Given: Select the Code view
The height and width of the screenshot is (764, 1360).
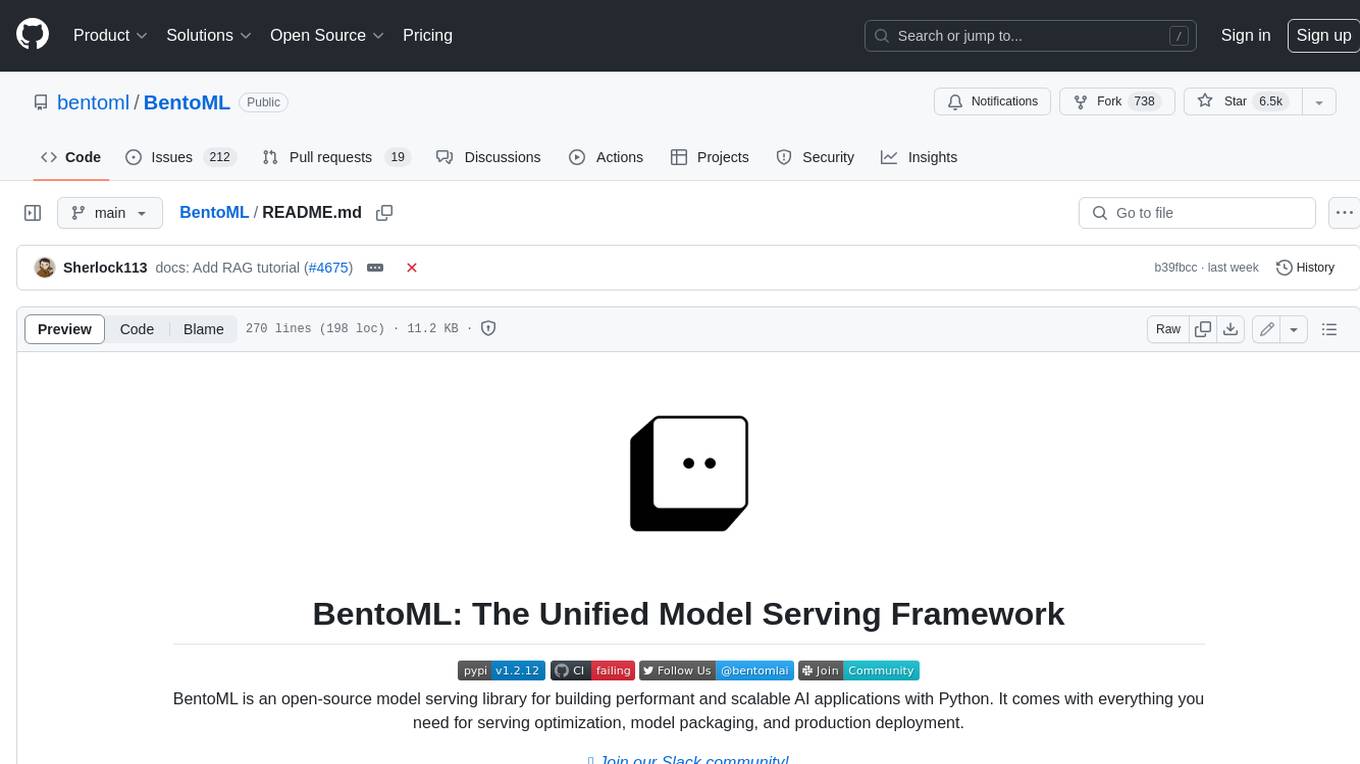Looking at the screenshot, I should (x=137, y=329).
